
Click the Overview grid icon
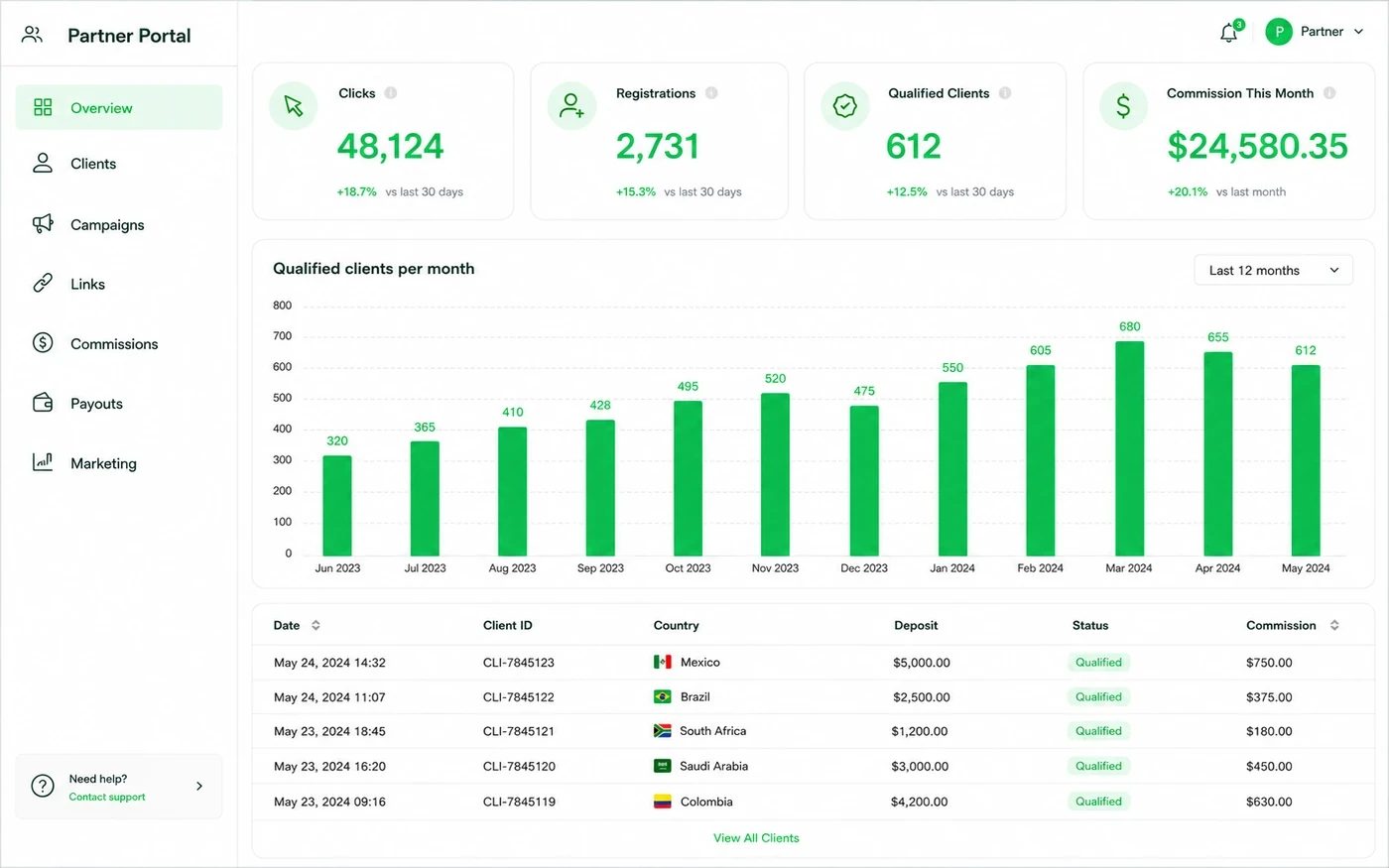pos(43,107)
